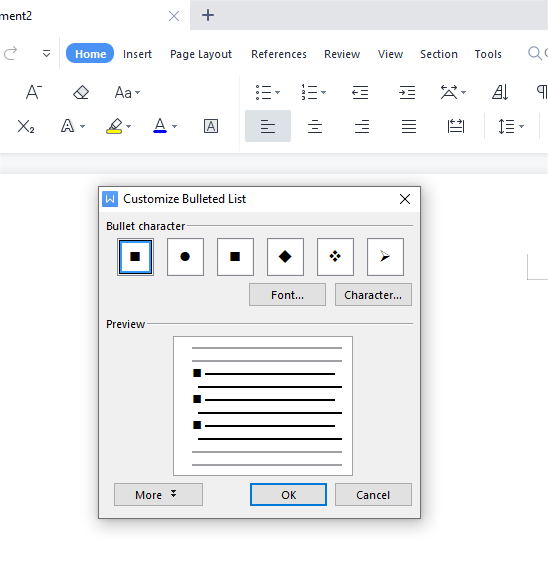Switch to the Home tab

click(90, 54)
